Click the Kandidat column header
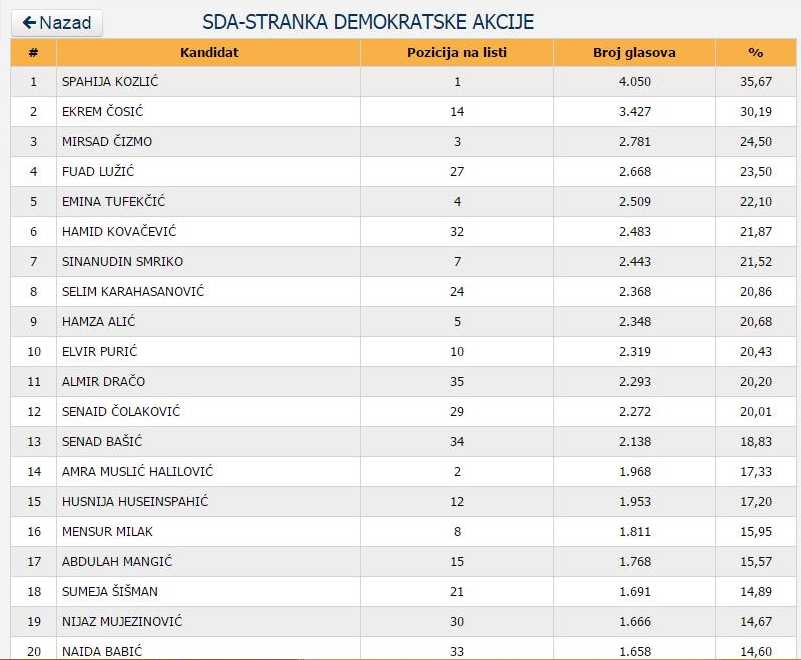801x660 pixels. pyautogui.click(x=209, y=52)
